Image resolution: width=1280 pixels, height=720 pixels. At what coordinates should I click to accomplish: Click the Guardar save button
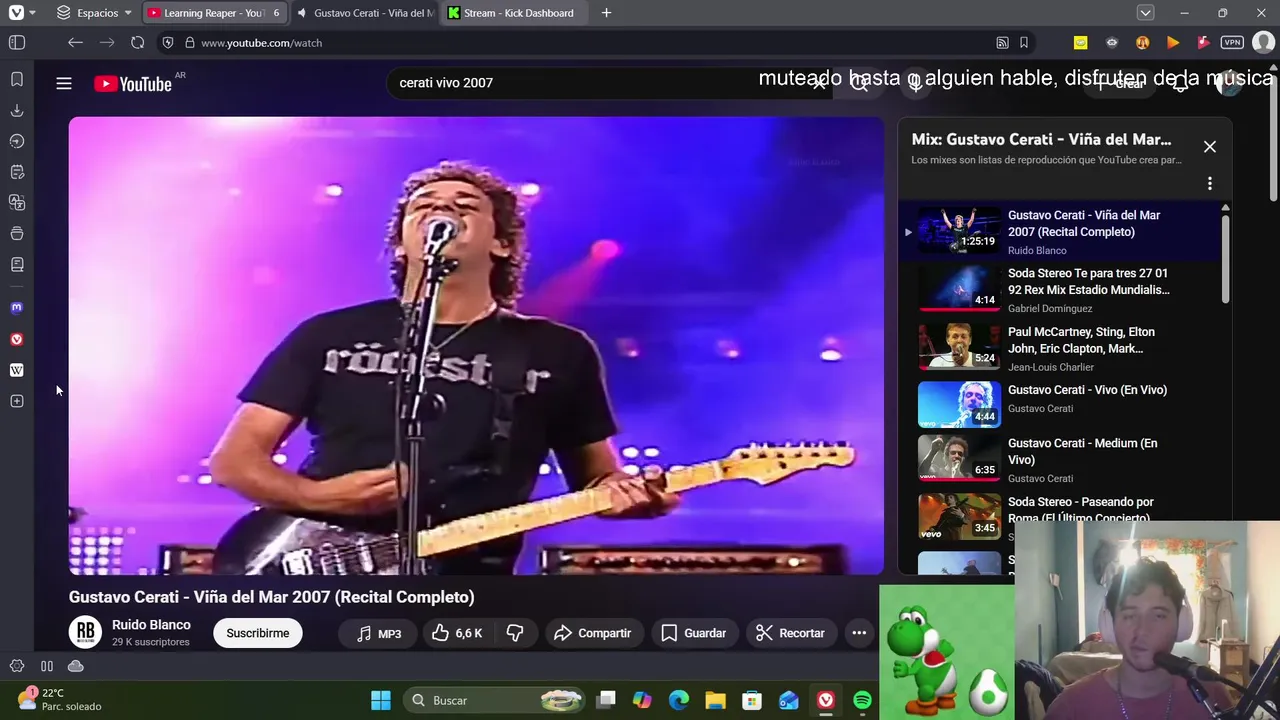click(x=694, y=633)
